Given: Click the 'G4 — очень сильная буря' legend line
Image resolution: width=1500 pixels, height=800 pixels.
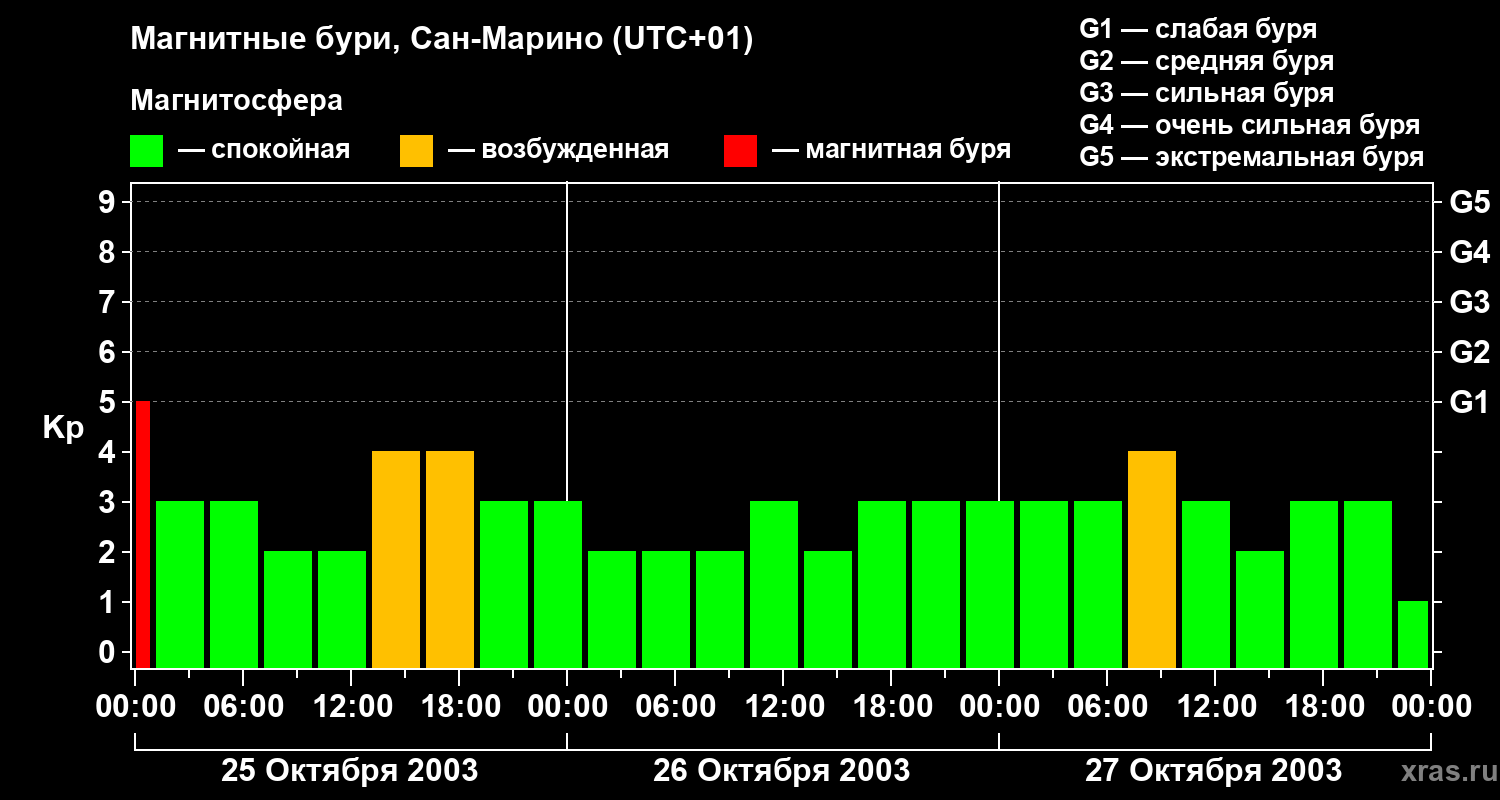Looking at the screenshot, I should [x=1250, y=125].
